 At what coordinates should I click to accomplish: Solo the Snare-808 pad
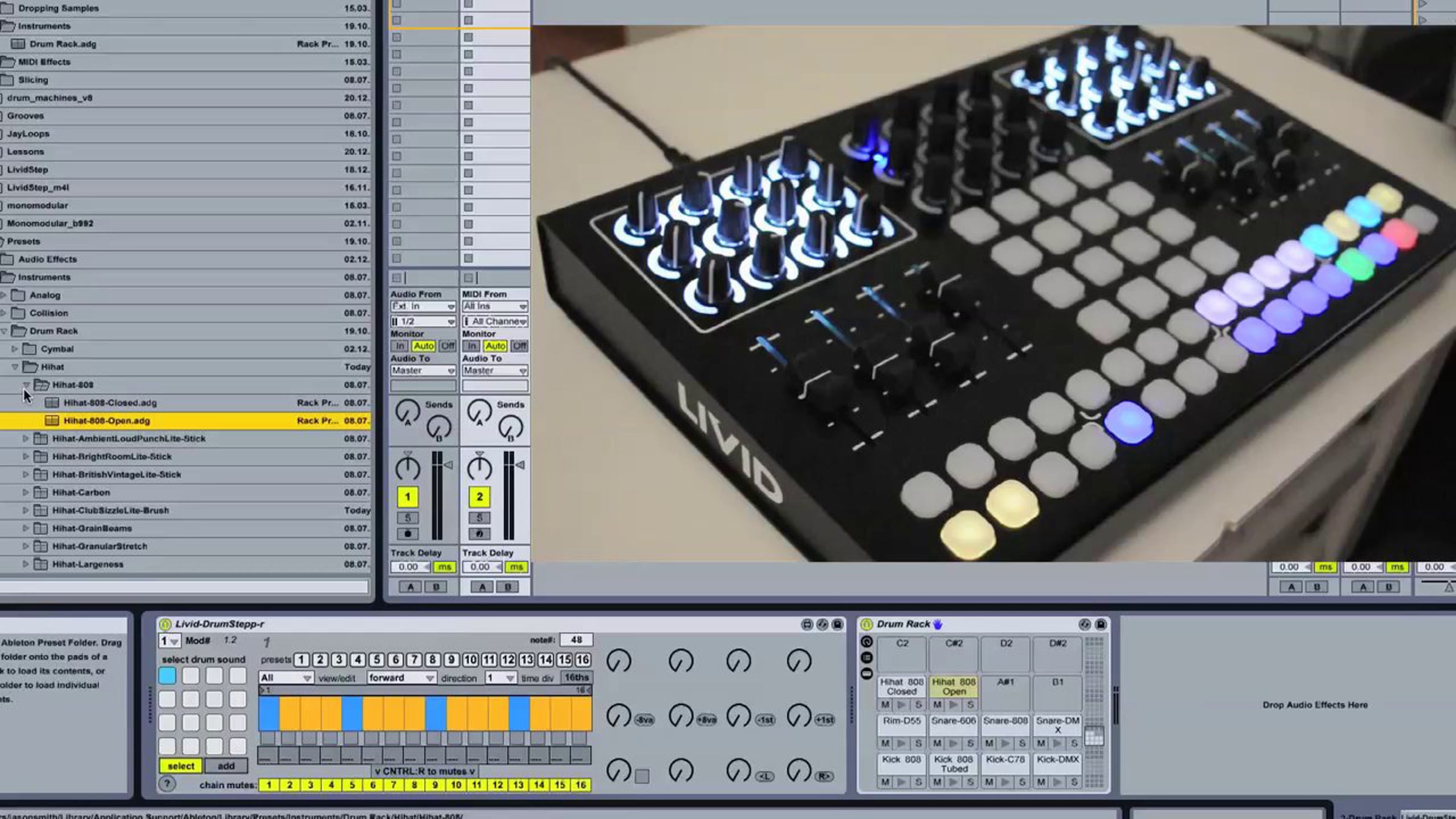click(1022, 743)
